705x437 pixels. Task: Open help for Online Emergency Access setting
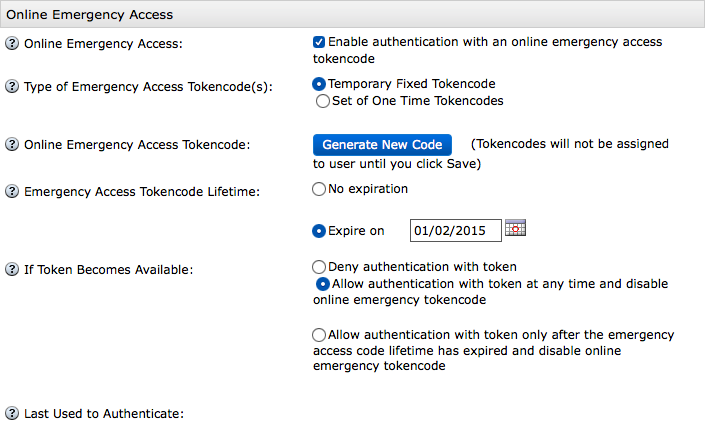12,44
